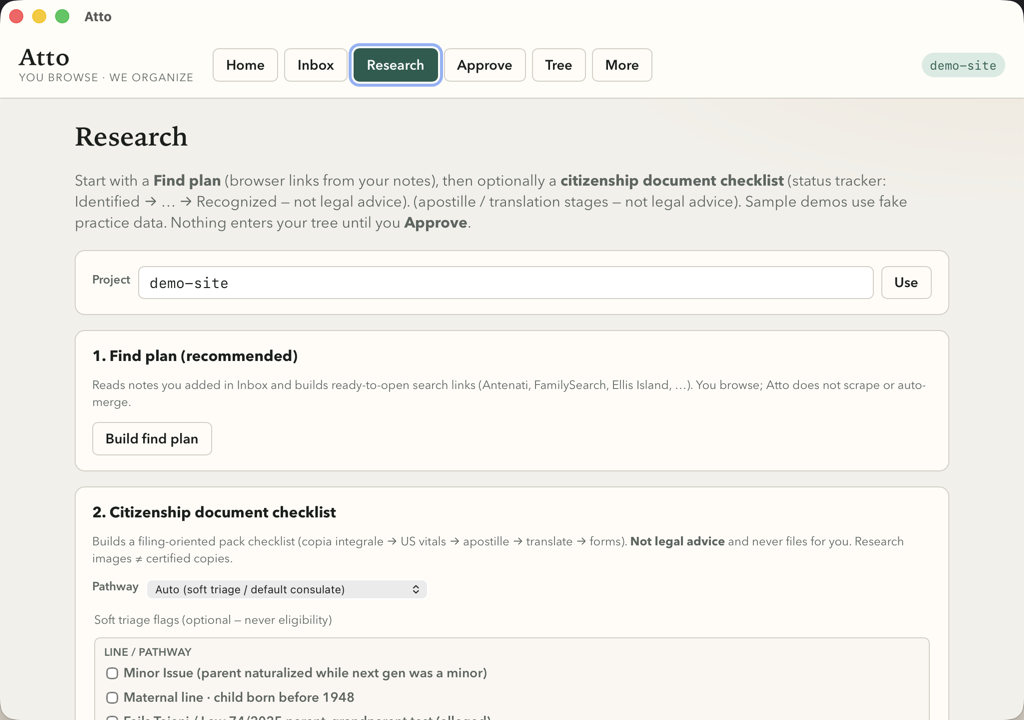Image resolution: width=1024 pixels, height=720 pixels.
Task: Close the Atto window
Action: pyautogui.click(x=16, y=16)
